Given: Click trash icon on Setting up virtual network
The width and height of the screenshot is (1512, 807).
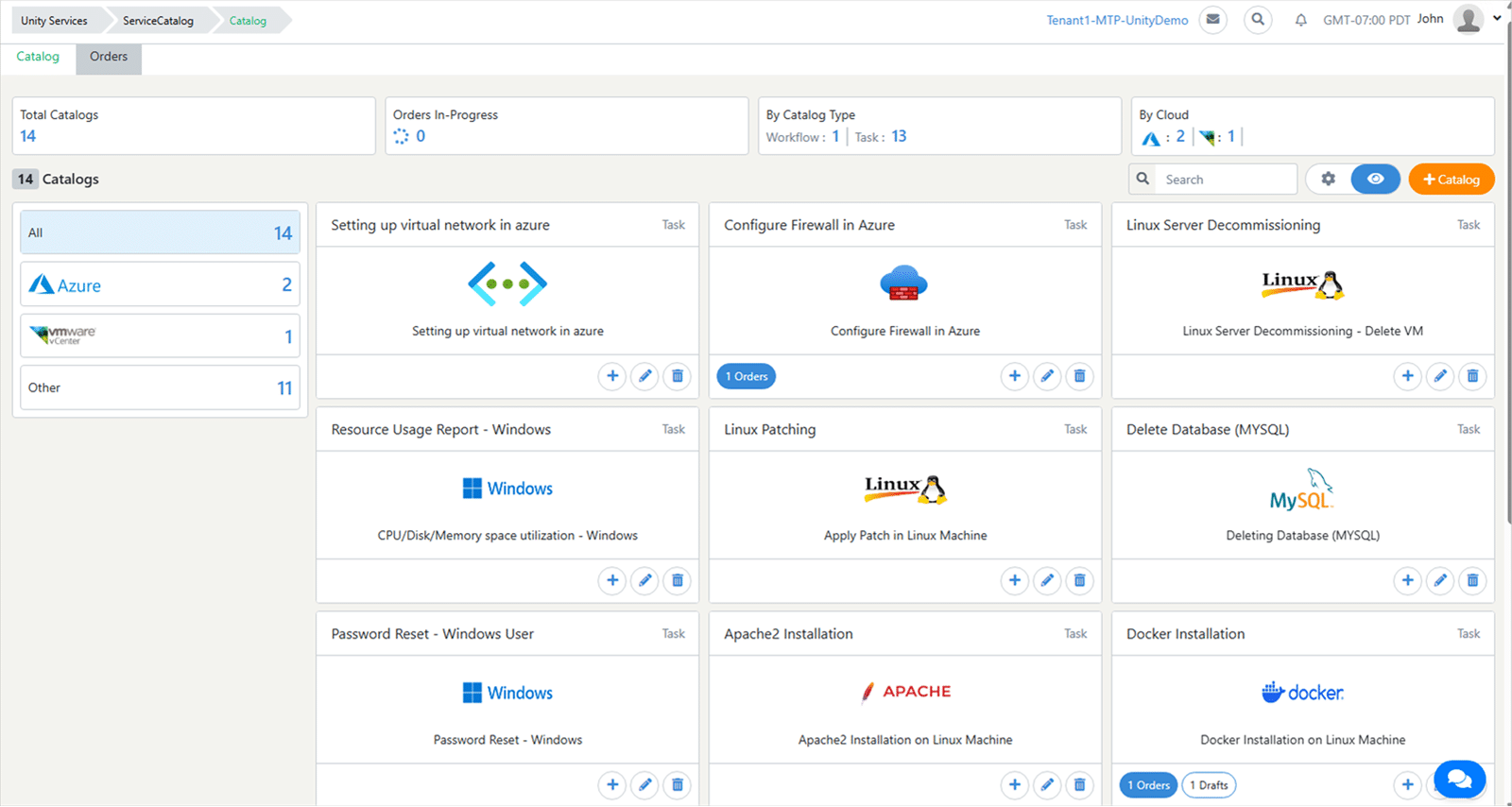Looking at the screenshot, I should tap(678, 376).
